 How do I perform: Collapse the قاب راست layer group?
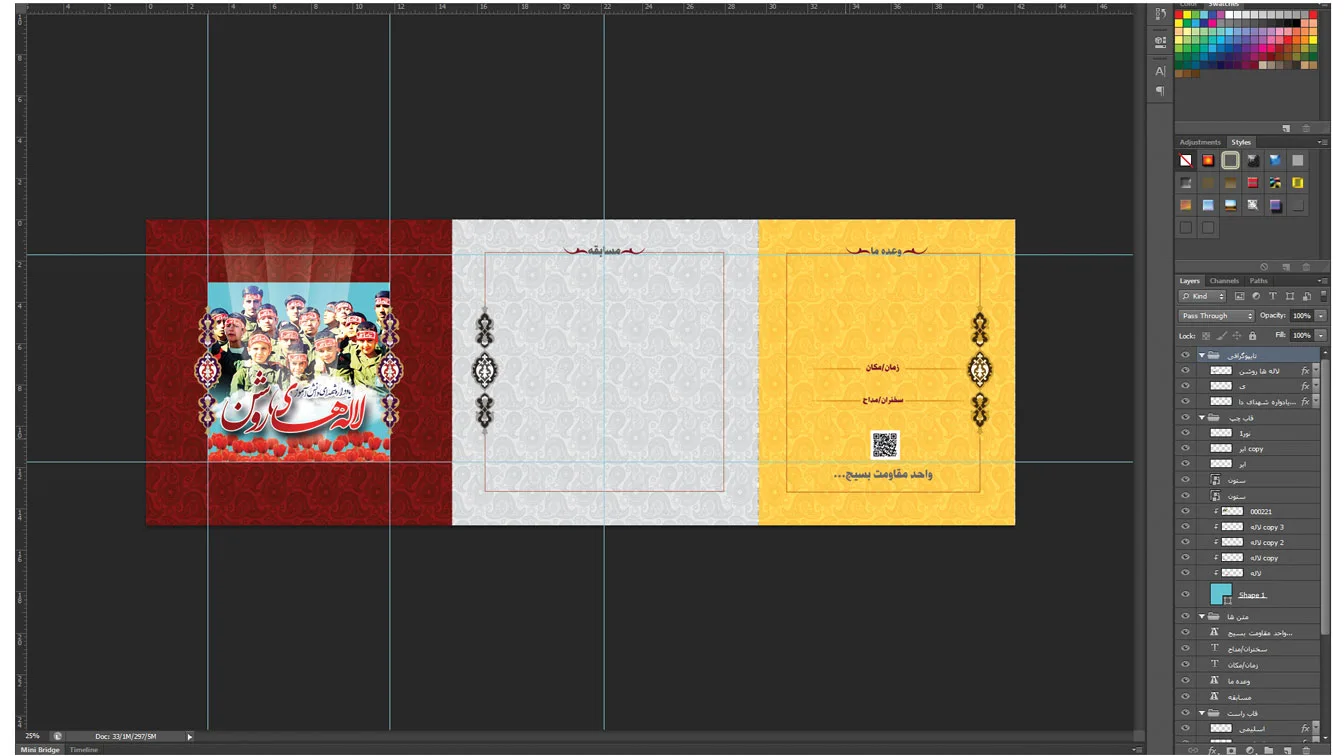pyautogui.click(x=1202, y=713)
